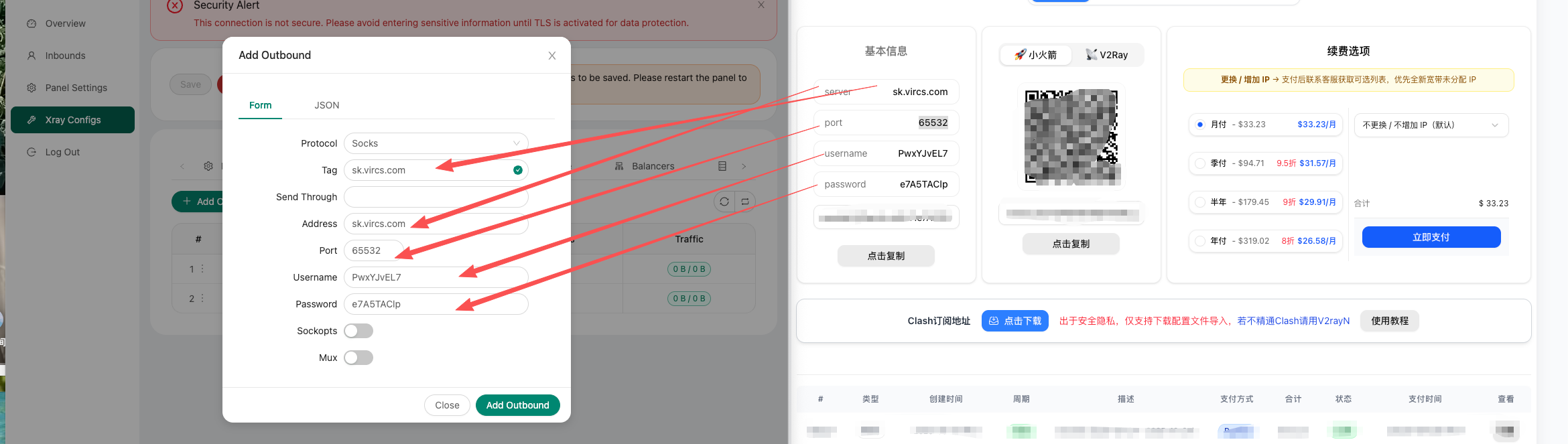1568x444 pixels.
Task: Open Panel Settings gear icon
Action: (31, 88)
